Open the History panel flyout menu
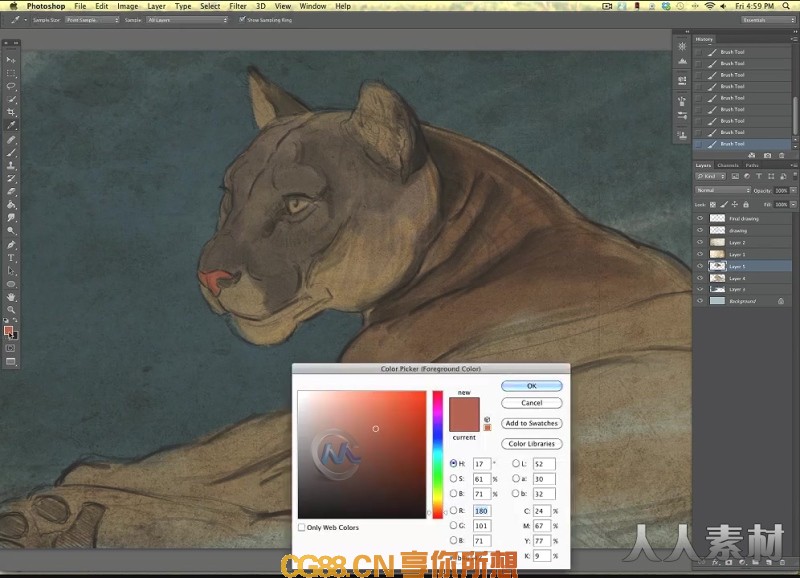 (x=794, y=39)
